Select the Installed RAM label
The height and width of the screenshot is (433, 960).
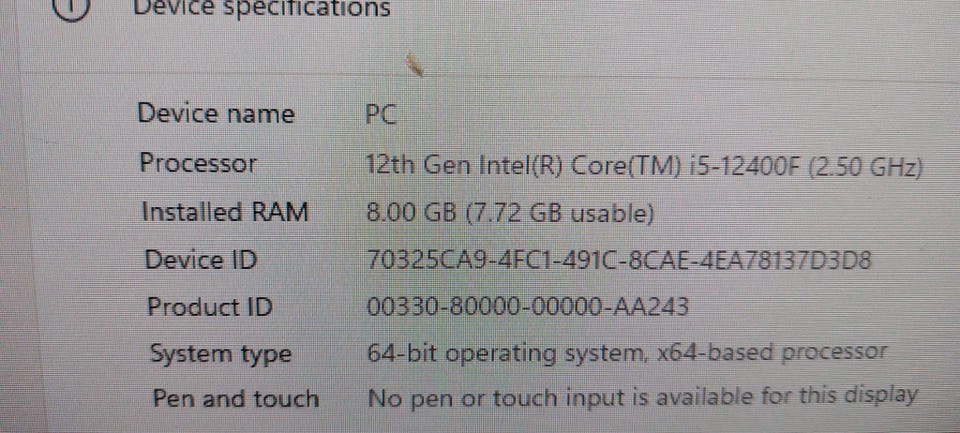(225, 212)
